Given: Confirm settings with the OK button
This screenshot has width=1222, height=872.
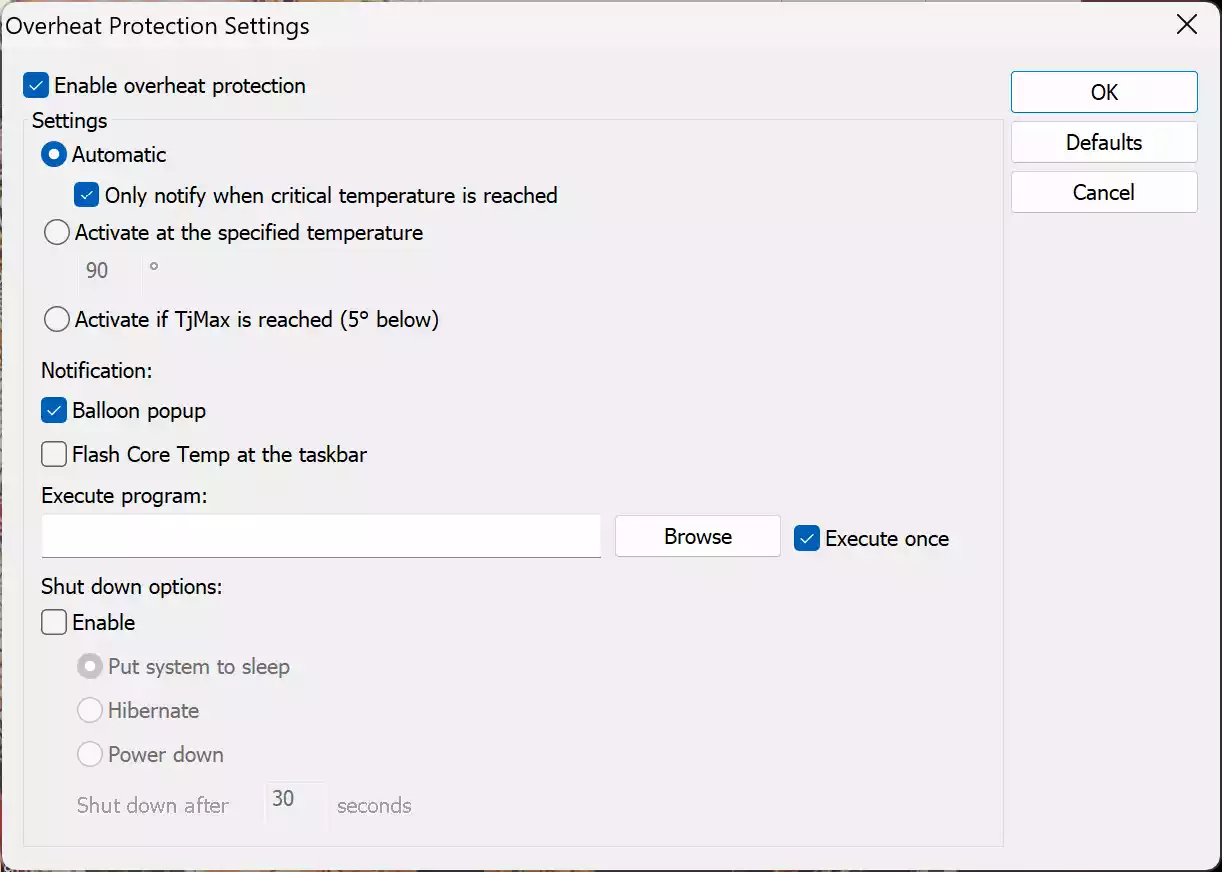Looking at the screenshot, I should pyautogui.click(x=1104, y=91).
